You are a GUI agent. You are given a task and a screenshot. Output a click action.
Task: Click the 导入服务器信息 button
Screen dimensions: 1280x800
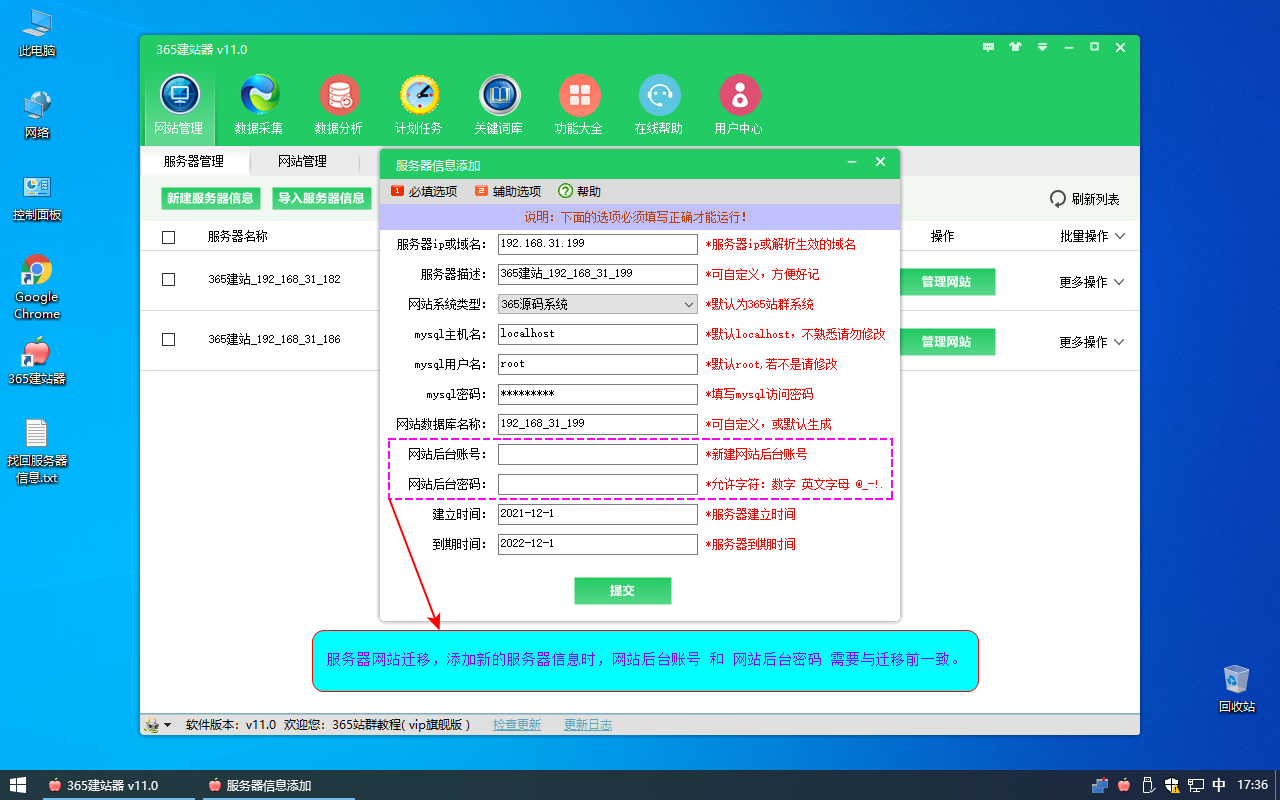pyautogui.click(x=321, y=198)
